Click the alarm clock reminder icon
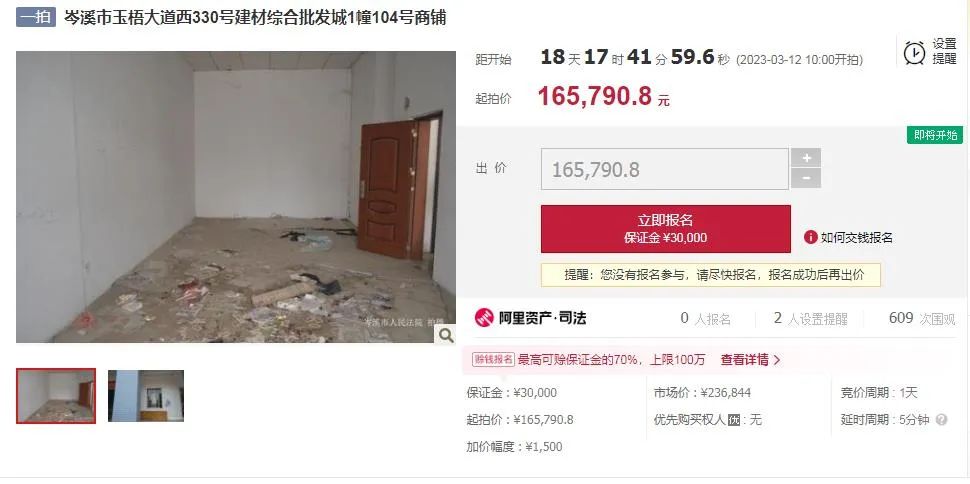Image resolution: width=970 pixels, height=484 pixels. coord(914,53)
